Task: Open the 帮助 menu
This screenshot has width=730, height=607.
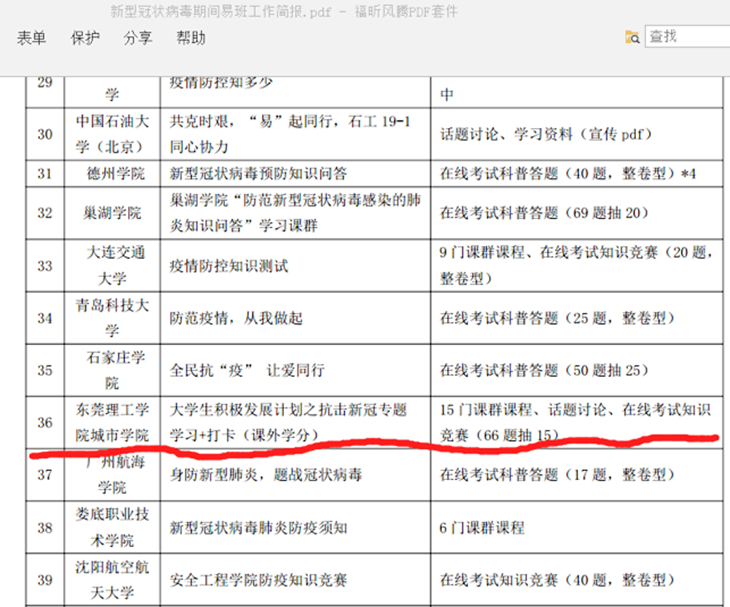Action: click(191, 38)
